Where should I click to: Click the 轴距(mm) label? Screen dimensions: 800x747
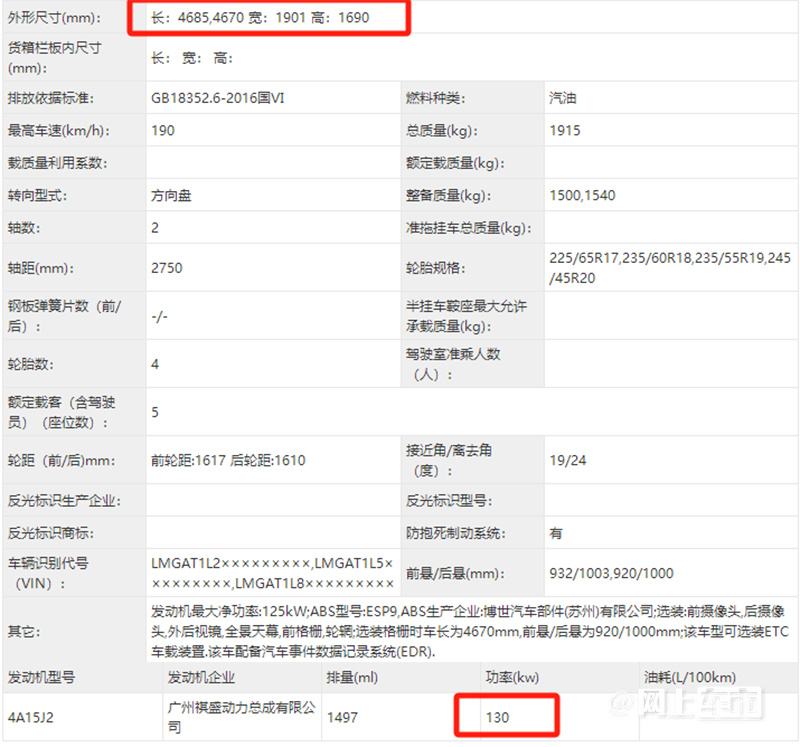[x=40, y=268]
